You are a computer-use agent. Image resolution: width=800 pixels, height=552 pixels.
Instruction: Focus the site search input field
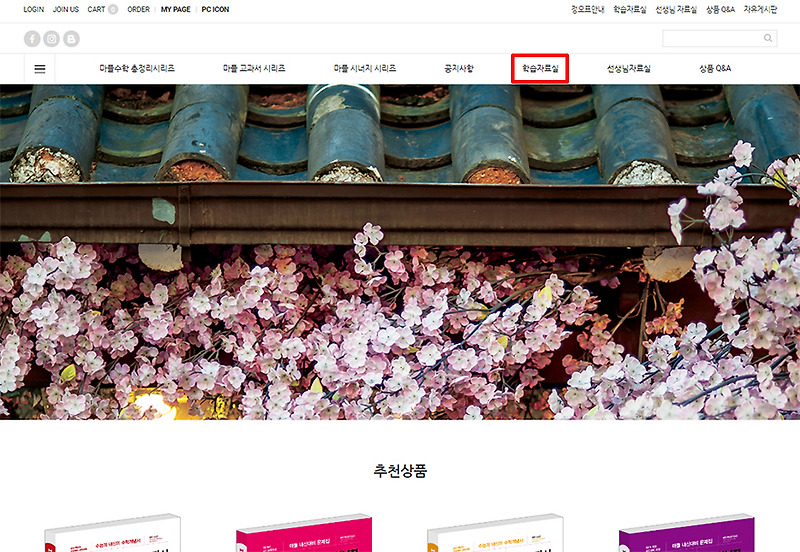click(x=719, y=38)
